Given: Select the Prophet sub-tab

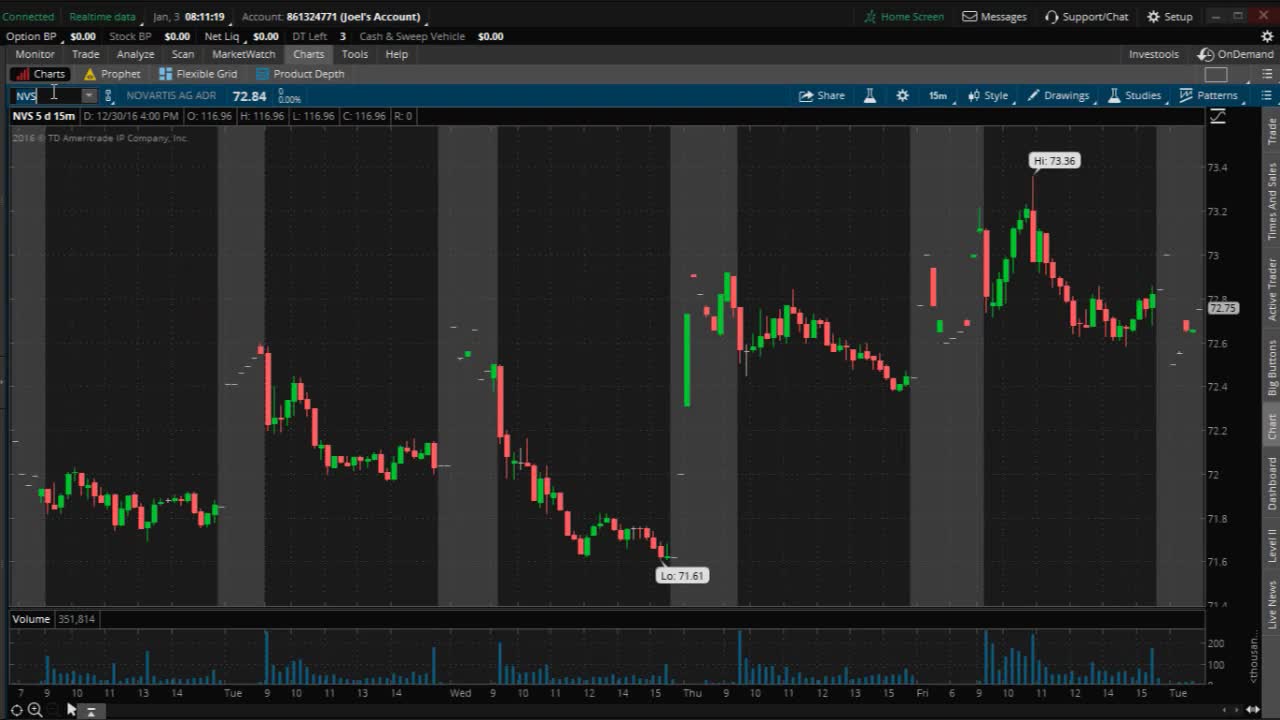Looking at the screenshot, I should point(112,74).
